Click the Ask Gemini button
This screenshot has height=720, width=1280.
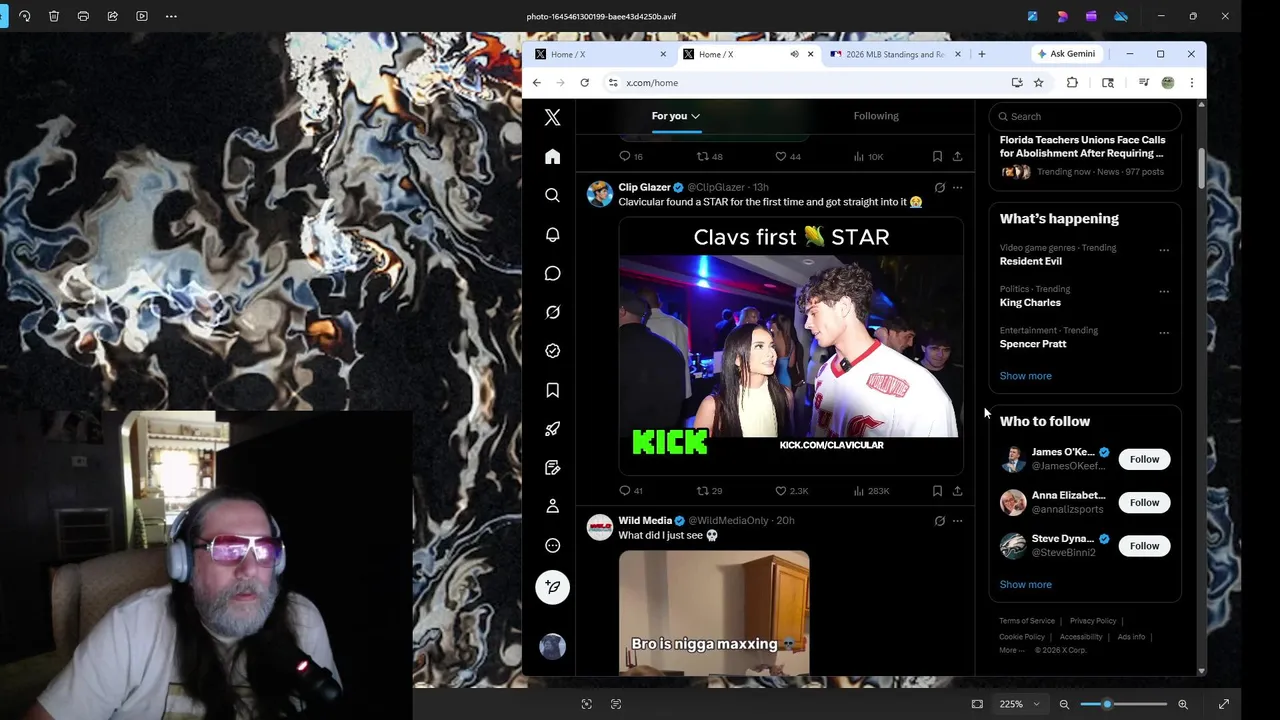click(1067, 54)
